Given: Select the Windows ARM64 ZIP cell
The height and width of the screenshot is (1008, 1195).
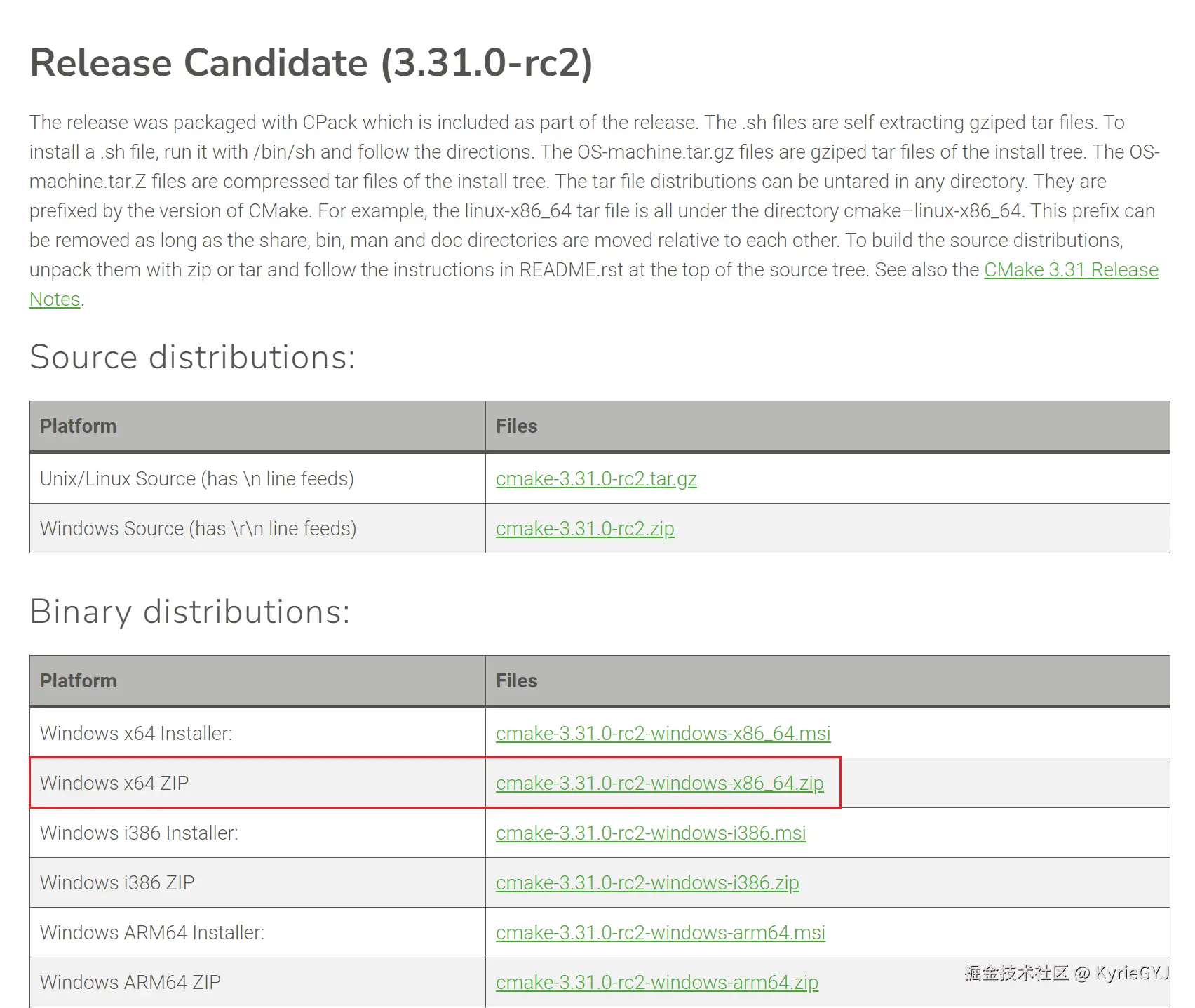Looking at the screenshot, I should coord(257,982).
